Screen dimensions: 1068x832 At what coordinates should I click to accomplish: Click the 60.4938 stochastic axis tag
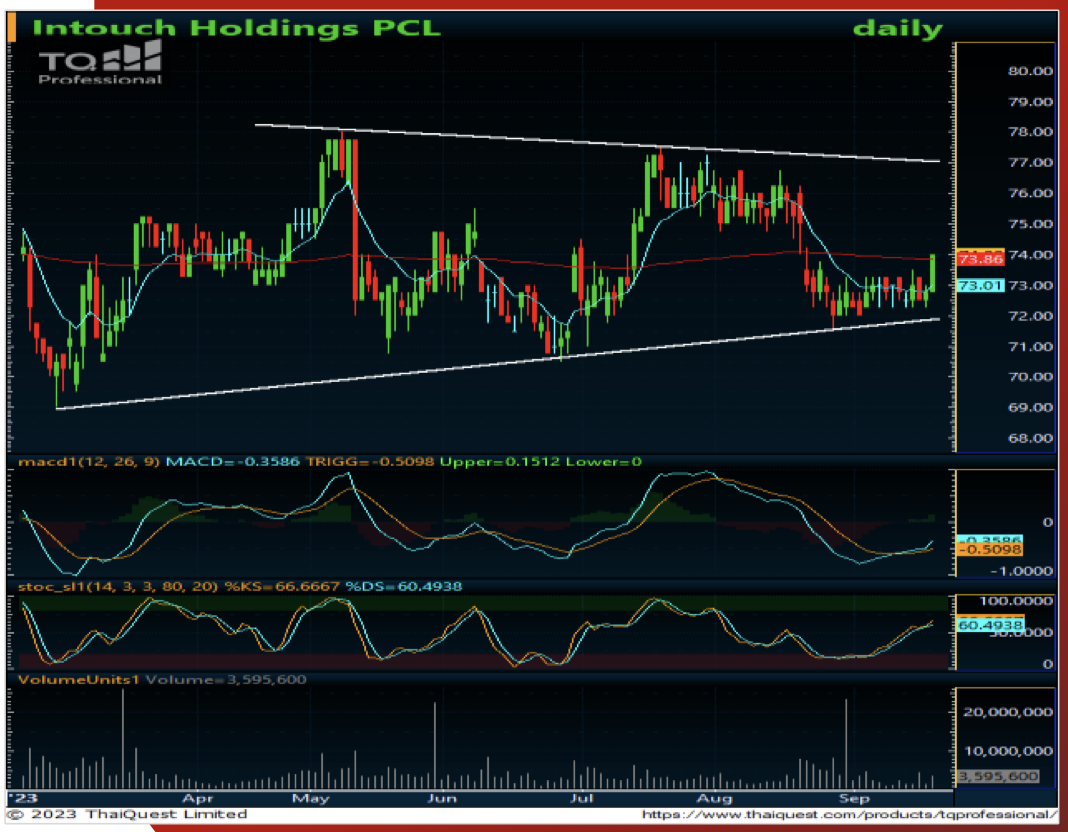click(990, 625)
